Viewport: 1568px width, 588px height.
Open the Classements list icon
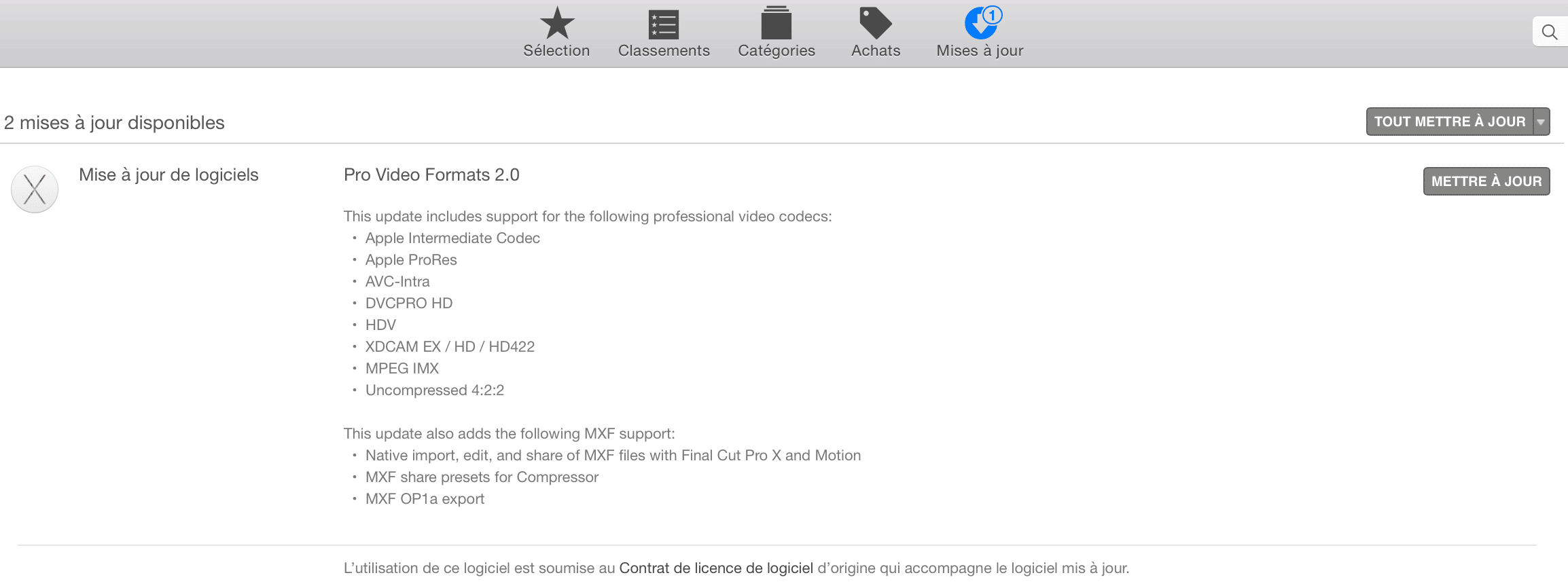click(664, 24)
